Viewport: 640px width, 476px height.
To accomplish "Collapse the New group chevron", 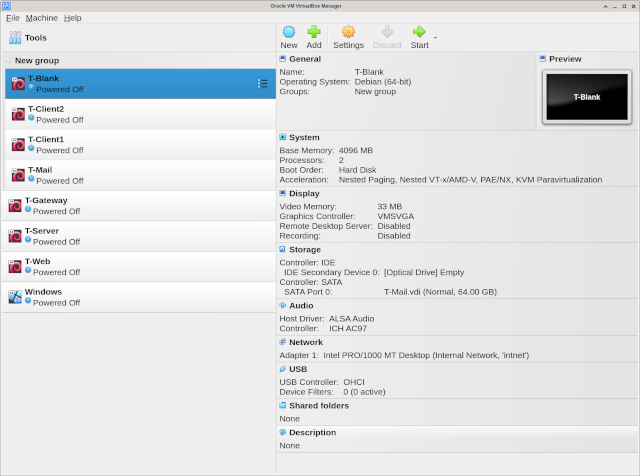I will click(x=9, y=61).
